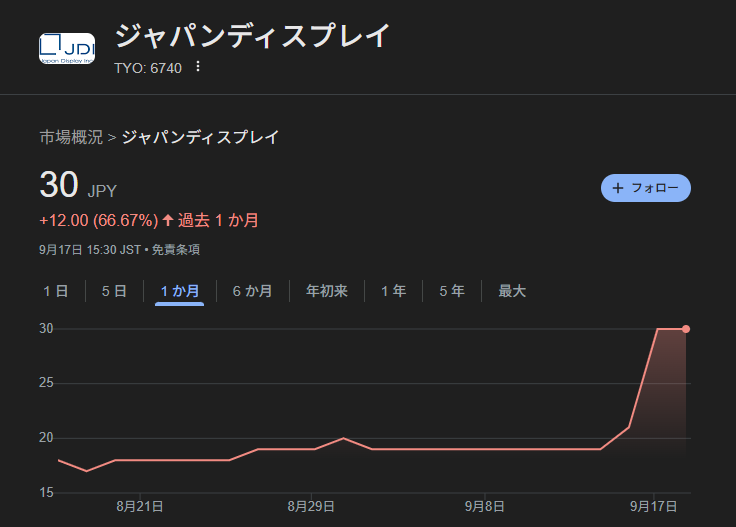Open the 市場概況 breadcrumb link

[x=71, y=137]
